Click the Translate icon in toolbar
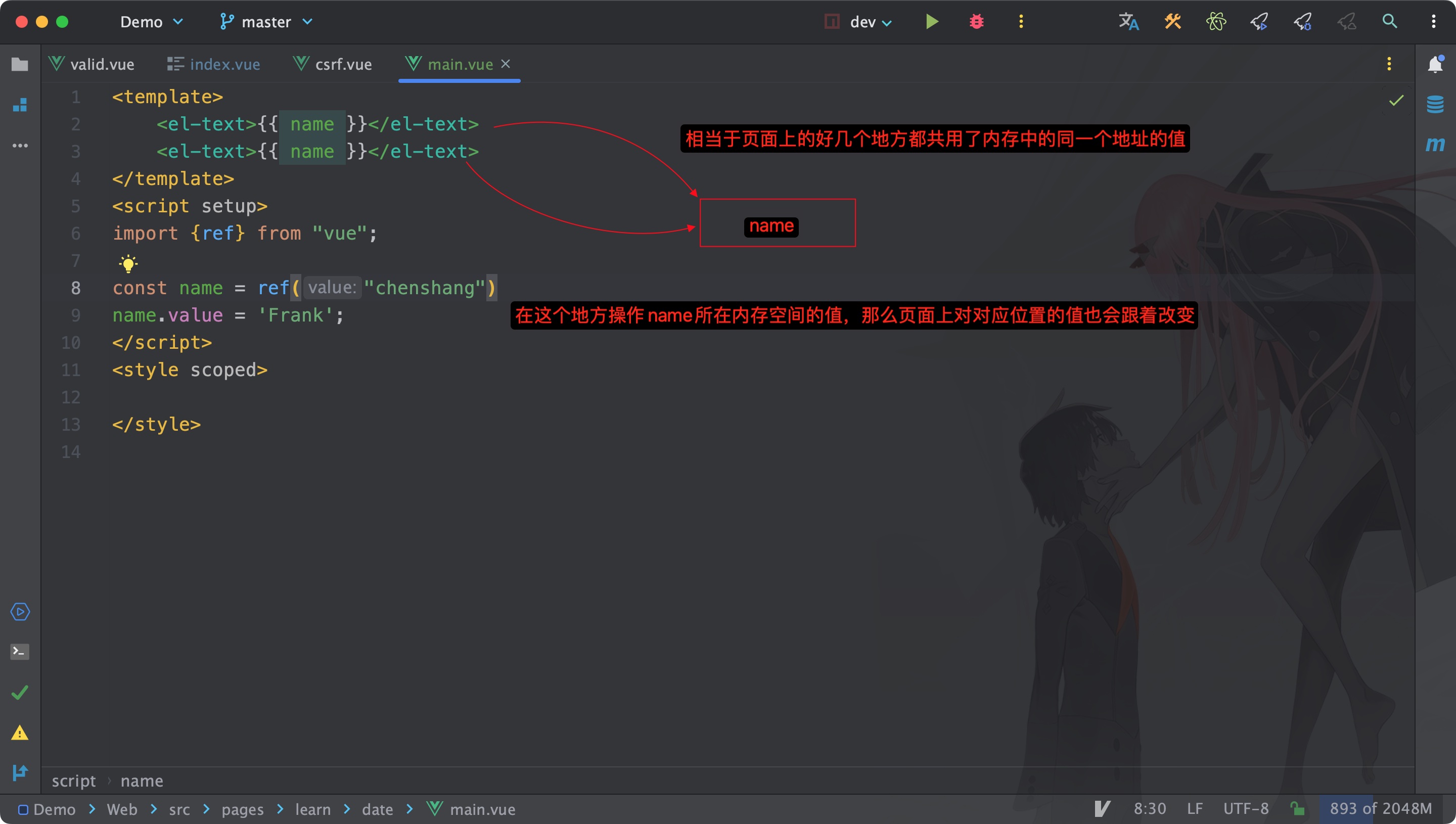The image size is (1456, 824). (1128, 22)
